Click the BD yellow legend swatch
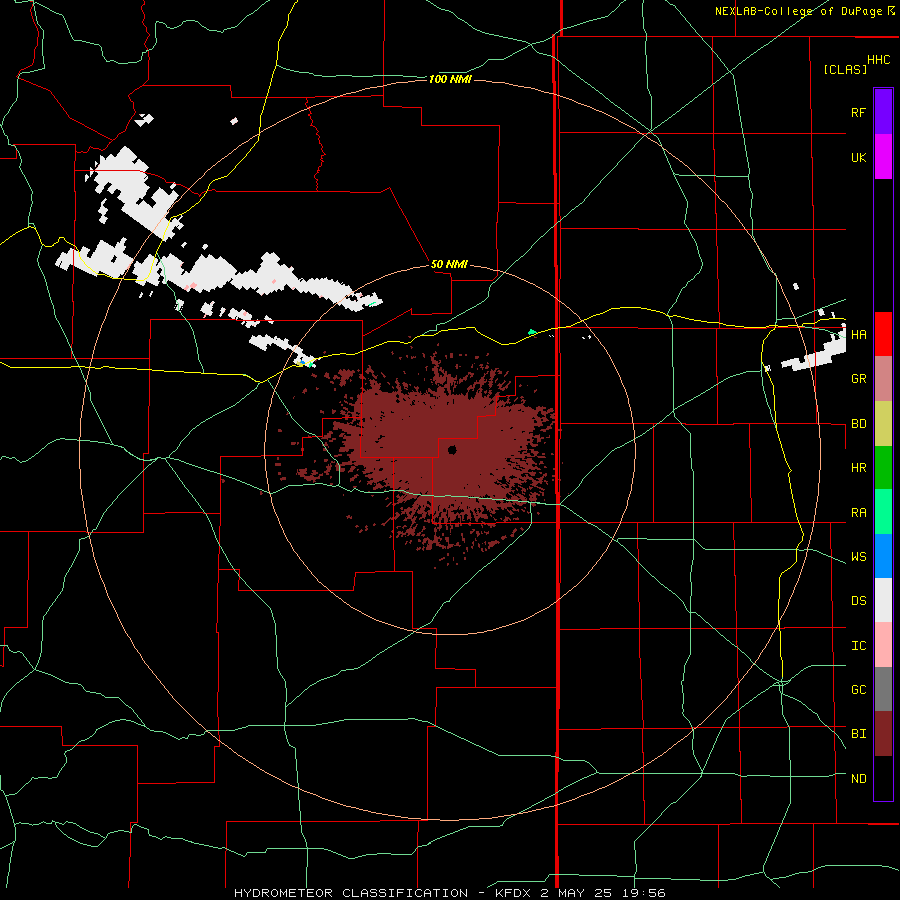900x900 pixels. point(883,424)
